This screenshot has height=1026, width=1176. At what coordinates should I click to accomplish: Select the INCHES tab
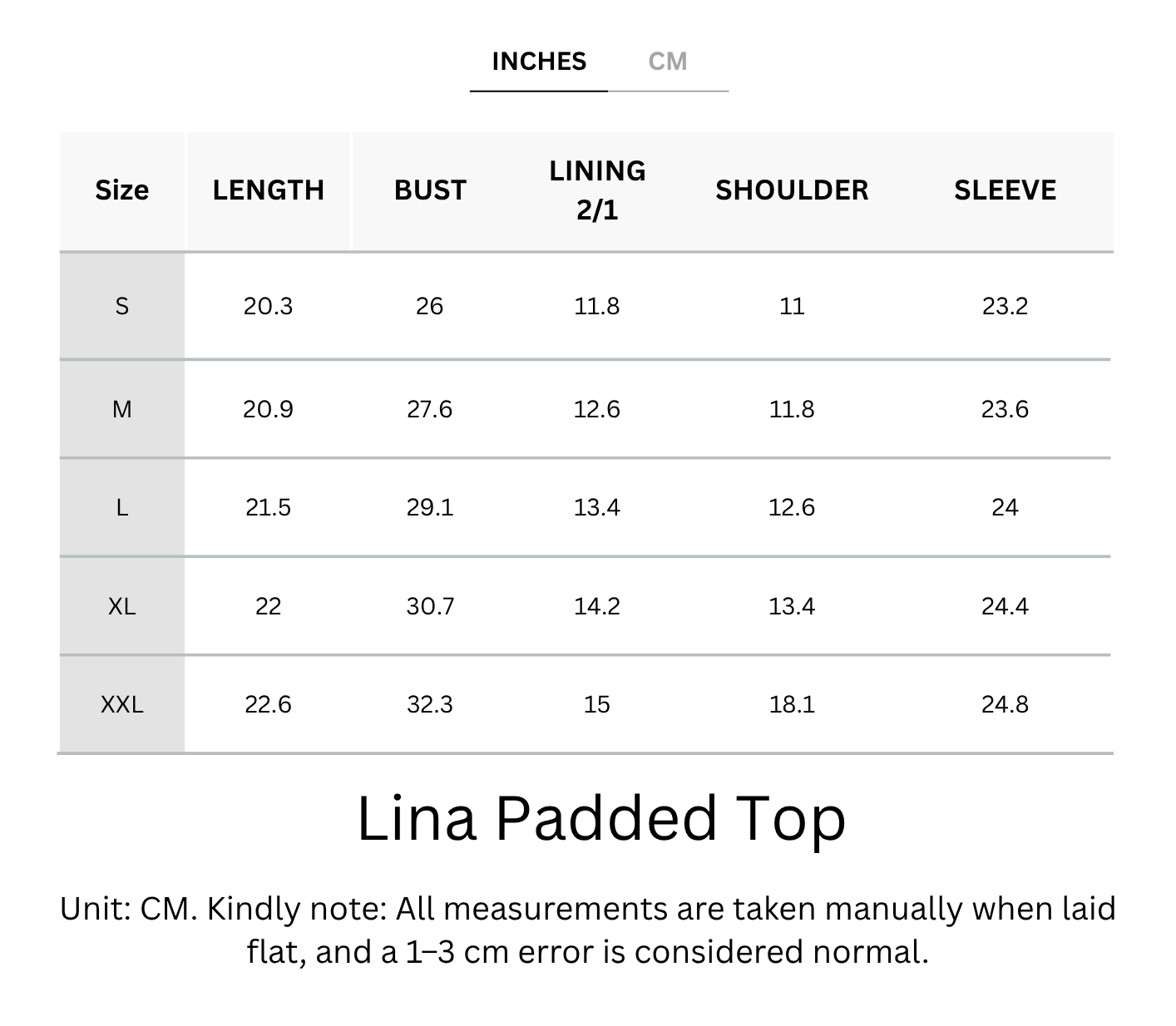point(539,62)
